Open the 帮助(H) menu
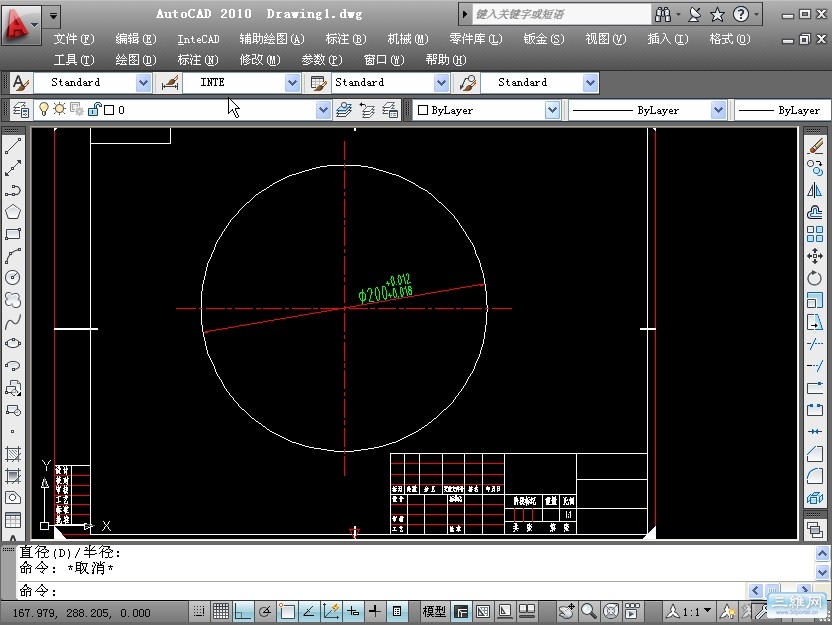 pyautogui.click(x=446, y=60)
